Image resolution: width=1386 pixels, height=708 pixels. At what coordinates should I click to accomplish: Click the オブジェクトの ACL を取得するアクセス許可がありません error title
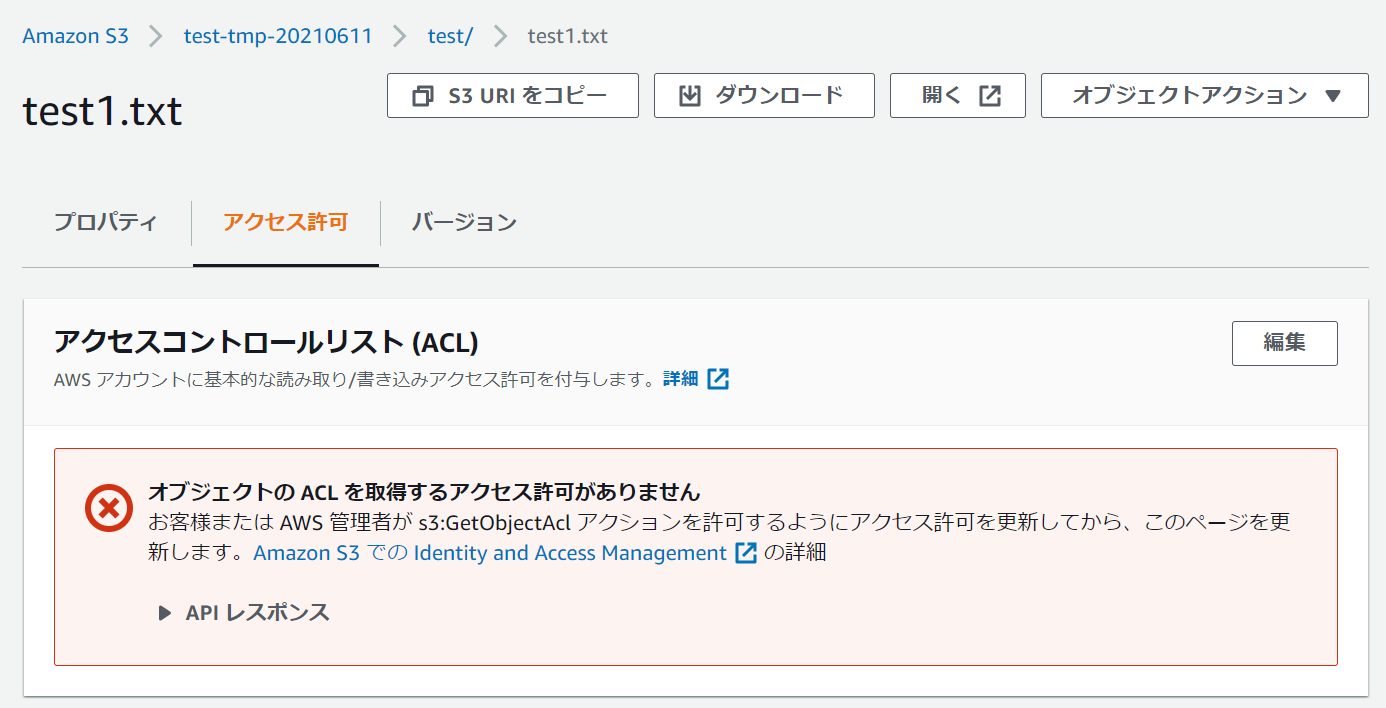click(424, 491)
